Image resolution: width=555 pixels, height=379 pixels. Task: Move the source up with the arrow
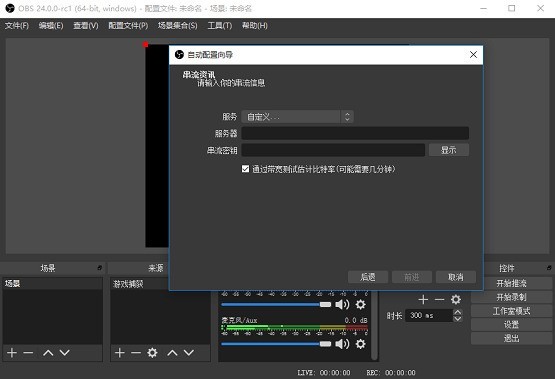tap(172, 352)
